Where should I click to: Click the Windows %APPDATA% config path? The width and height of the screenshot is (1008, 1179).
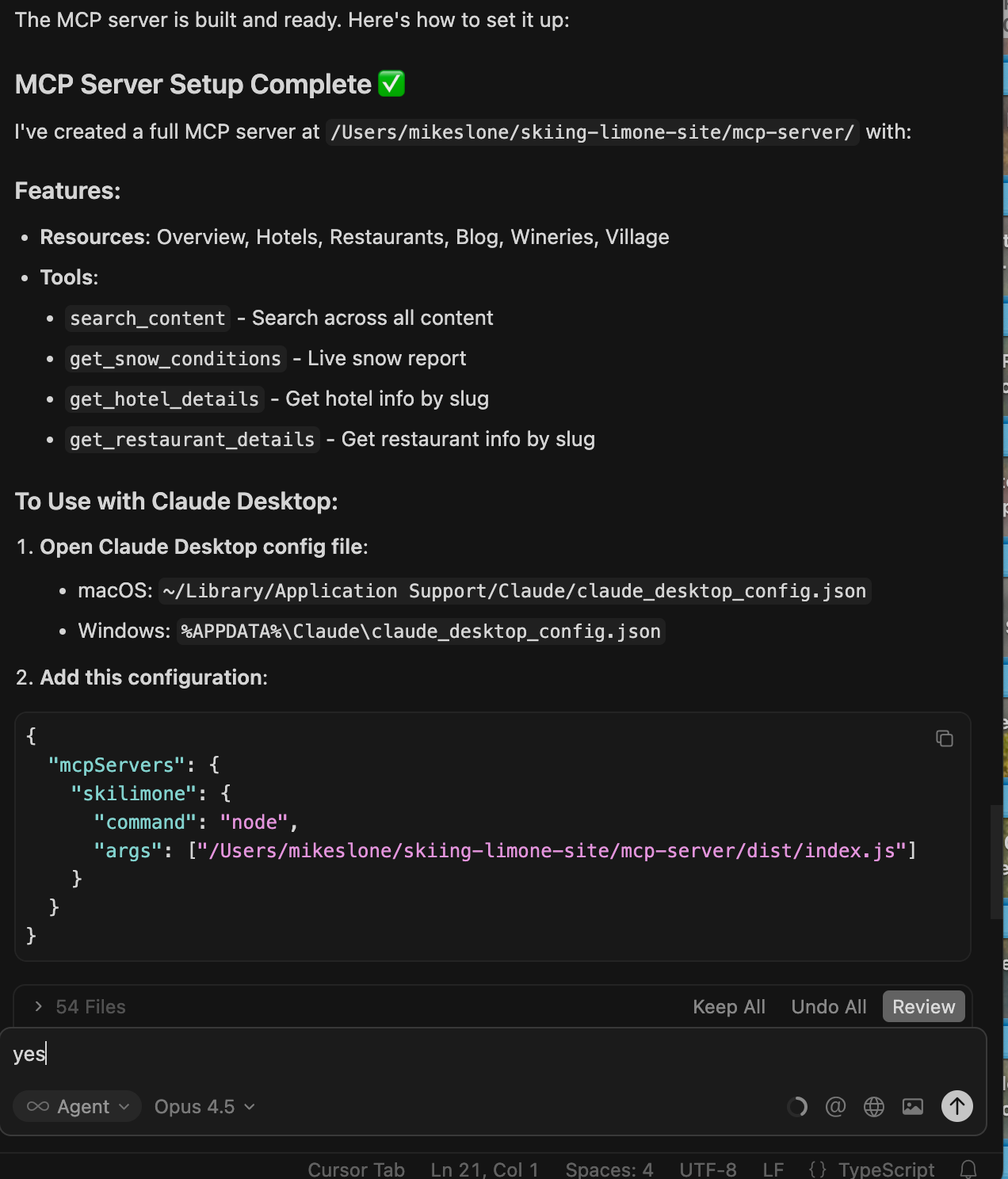pyautogui.click(x=420, y=631)
